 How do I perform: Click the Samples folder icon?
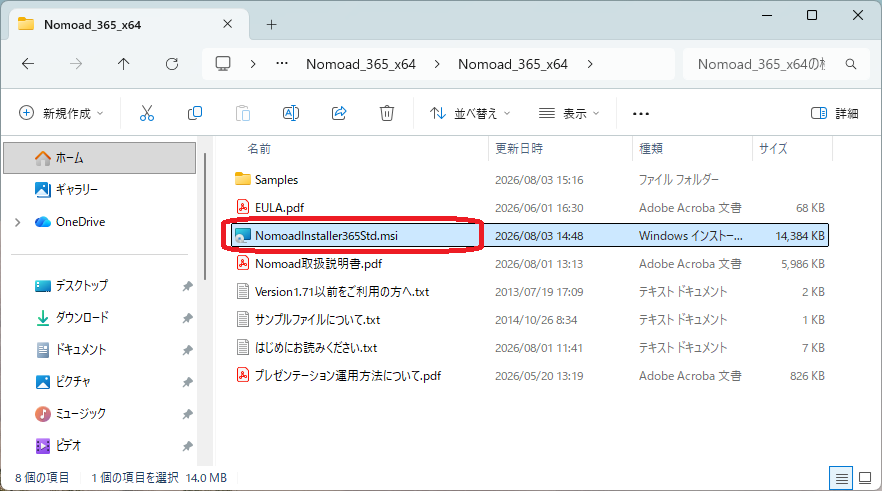(242, 179)
